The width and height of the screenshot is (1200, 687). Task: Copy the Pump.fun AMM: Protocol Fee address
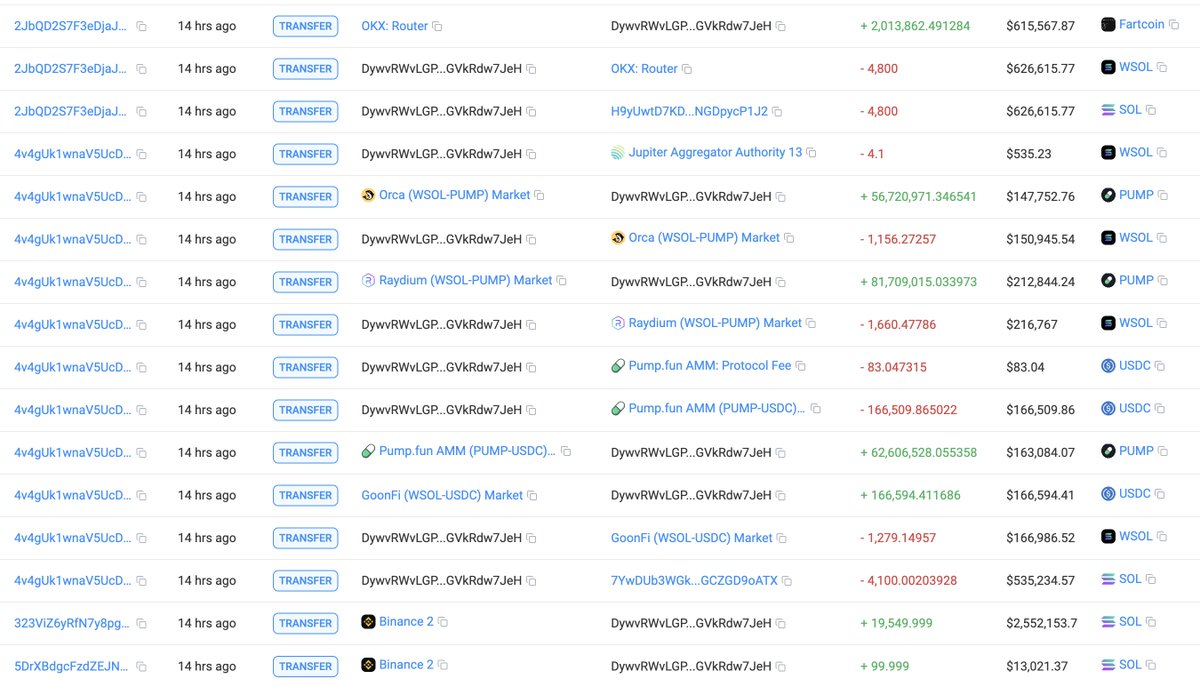pos(800,367)
